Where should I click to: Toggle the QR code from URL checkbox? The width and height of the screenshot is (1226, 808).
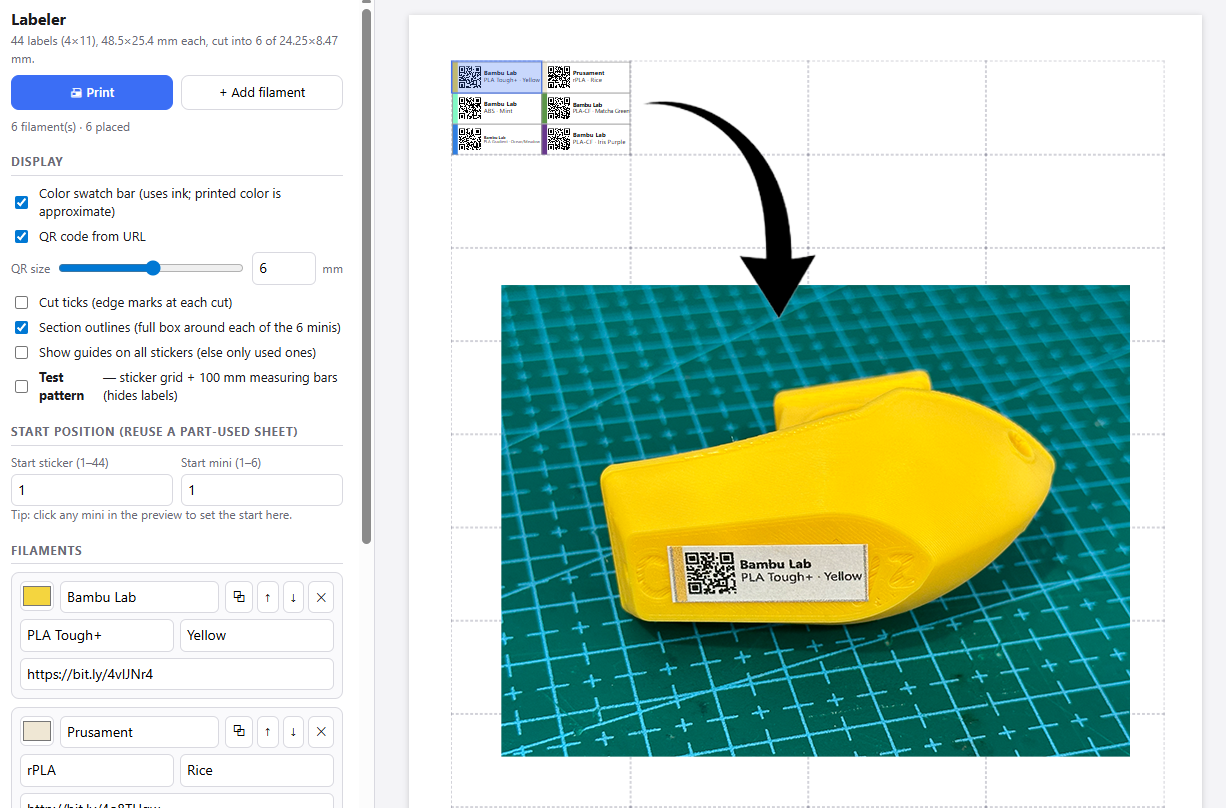pyautogui.click(x=21, y=237)
